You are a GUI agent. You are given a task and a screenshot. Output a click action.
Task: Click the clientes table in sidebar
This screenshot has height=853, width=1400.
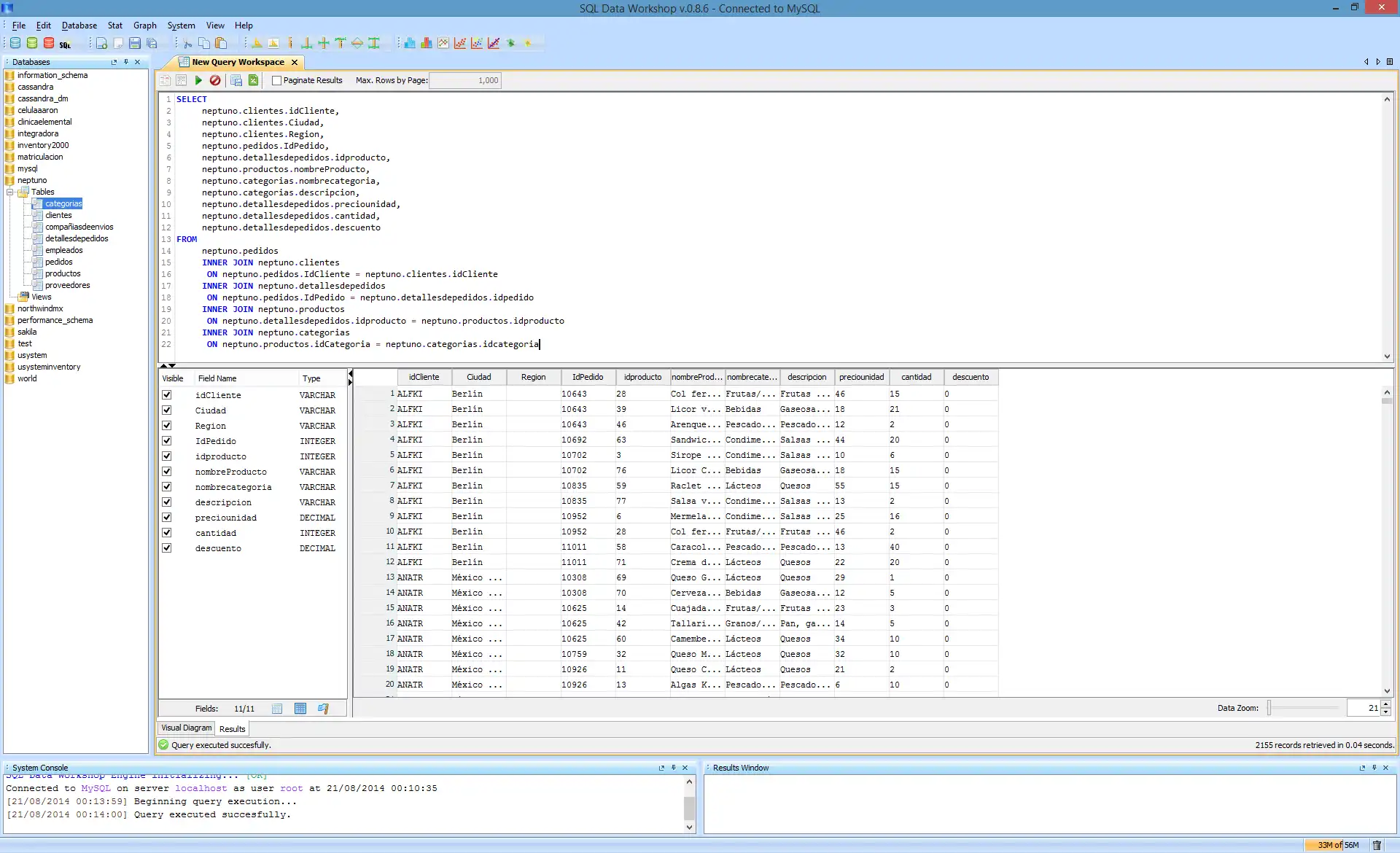58,215
